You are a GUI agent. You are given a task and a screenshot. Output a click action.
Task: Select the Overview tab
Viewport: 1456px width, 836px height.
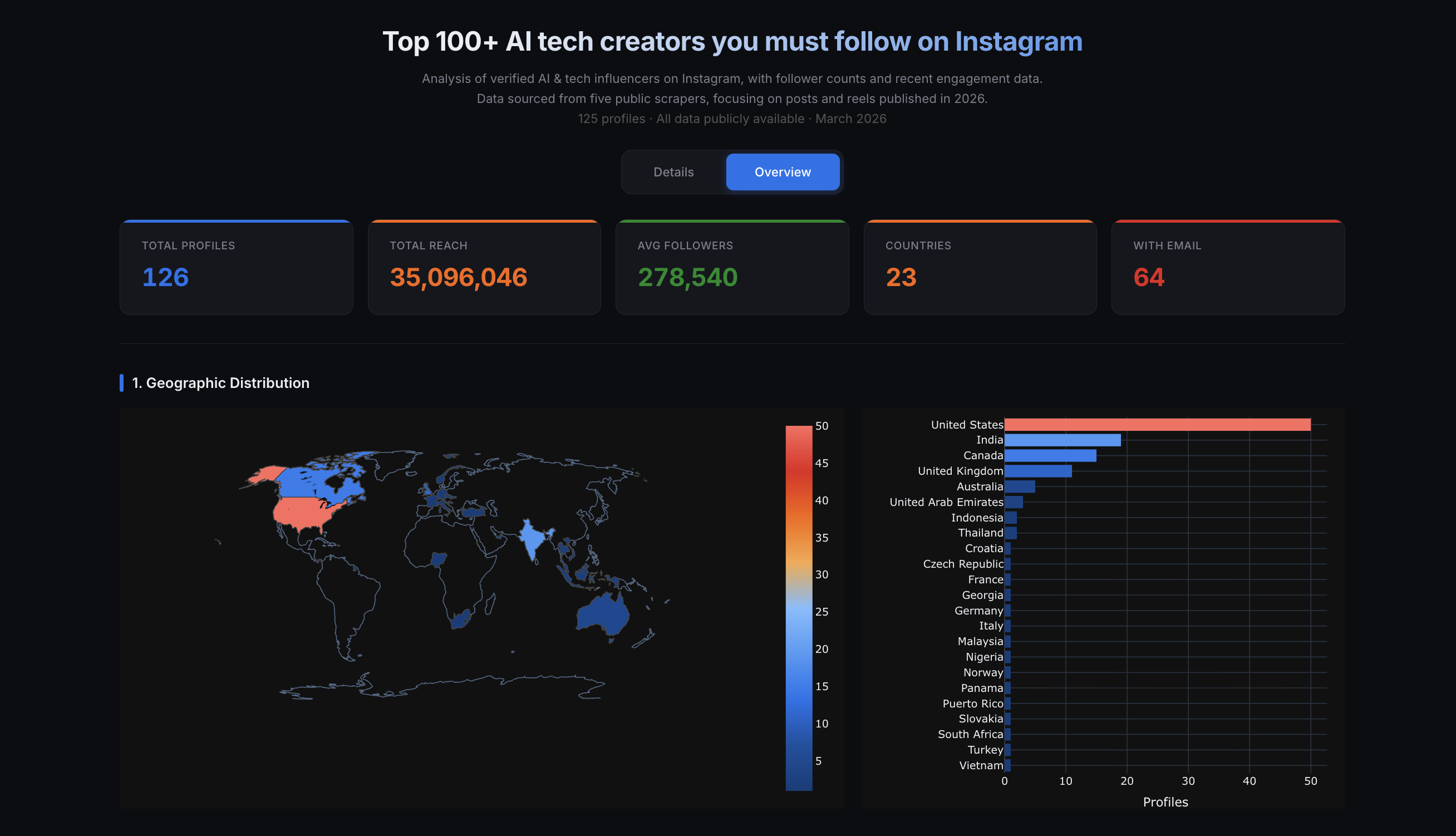pyautogui.click(x=783, y=171)
